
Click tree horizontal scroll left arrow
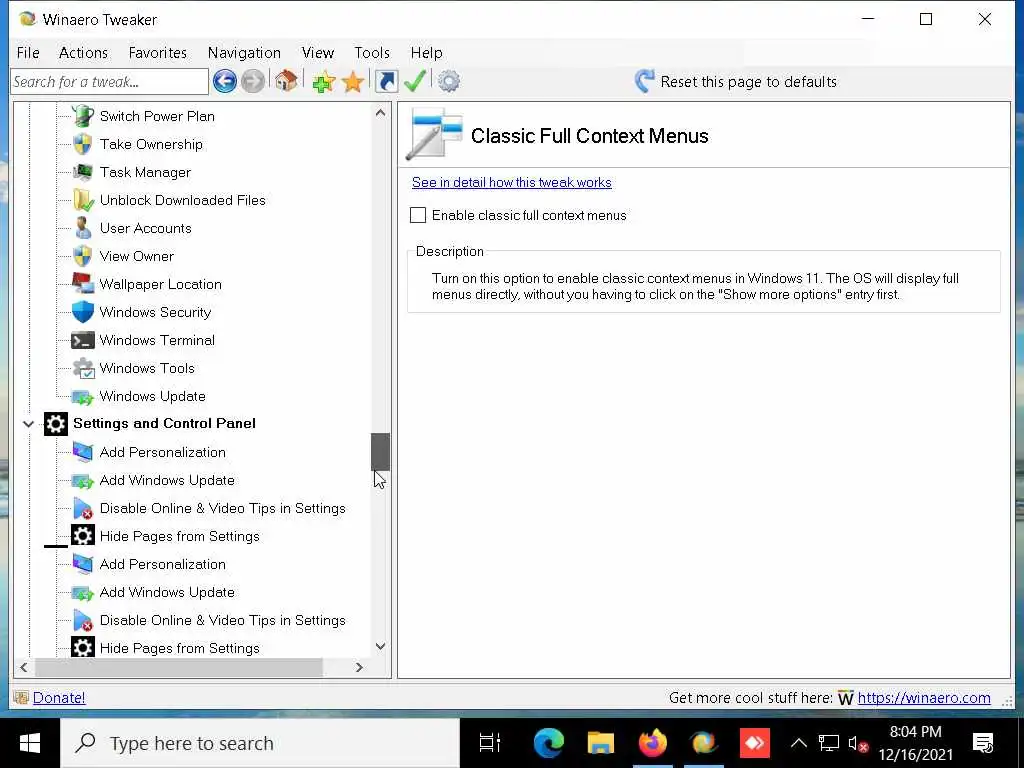pos(24,667)
